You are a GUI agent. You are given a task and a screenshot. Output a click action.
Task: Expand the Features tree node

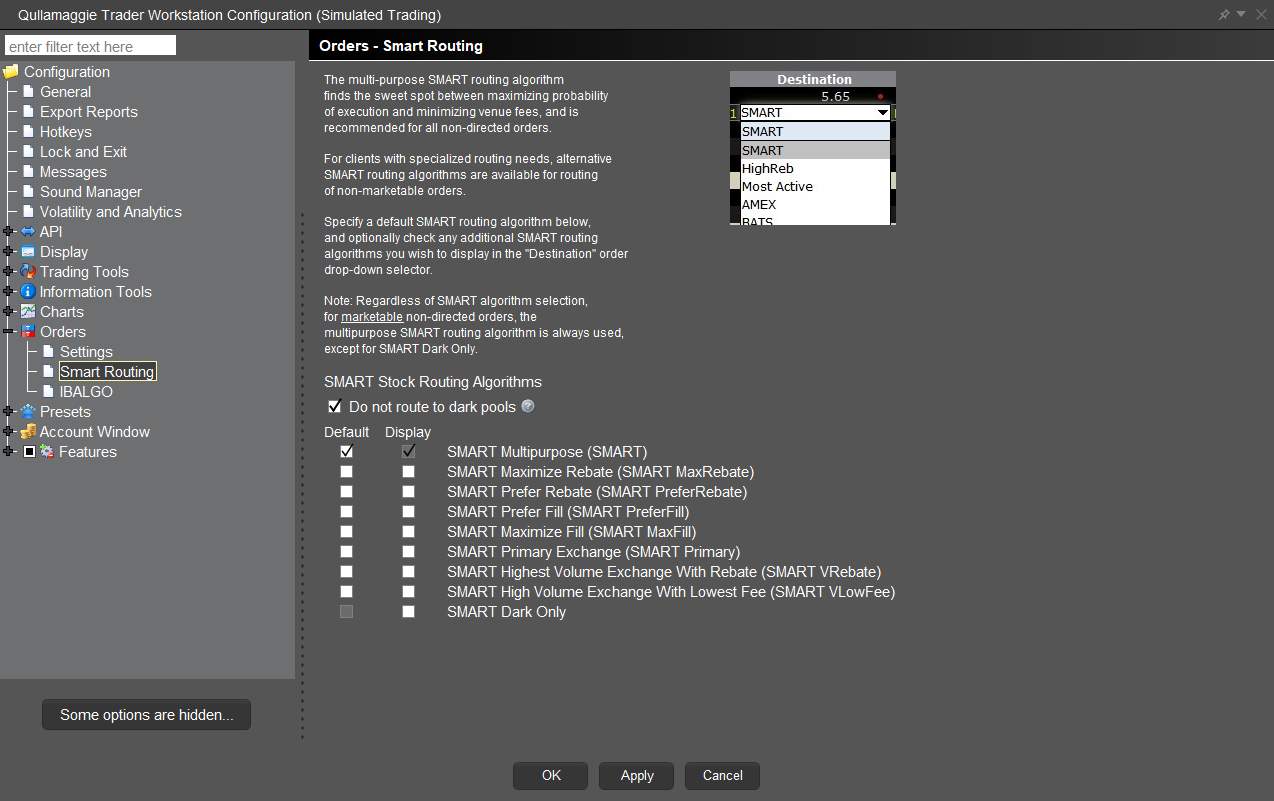tap(9, 452)
